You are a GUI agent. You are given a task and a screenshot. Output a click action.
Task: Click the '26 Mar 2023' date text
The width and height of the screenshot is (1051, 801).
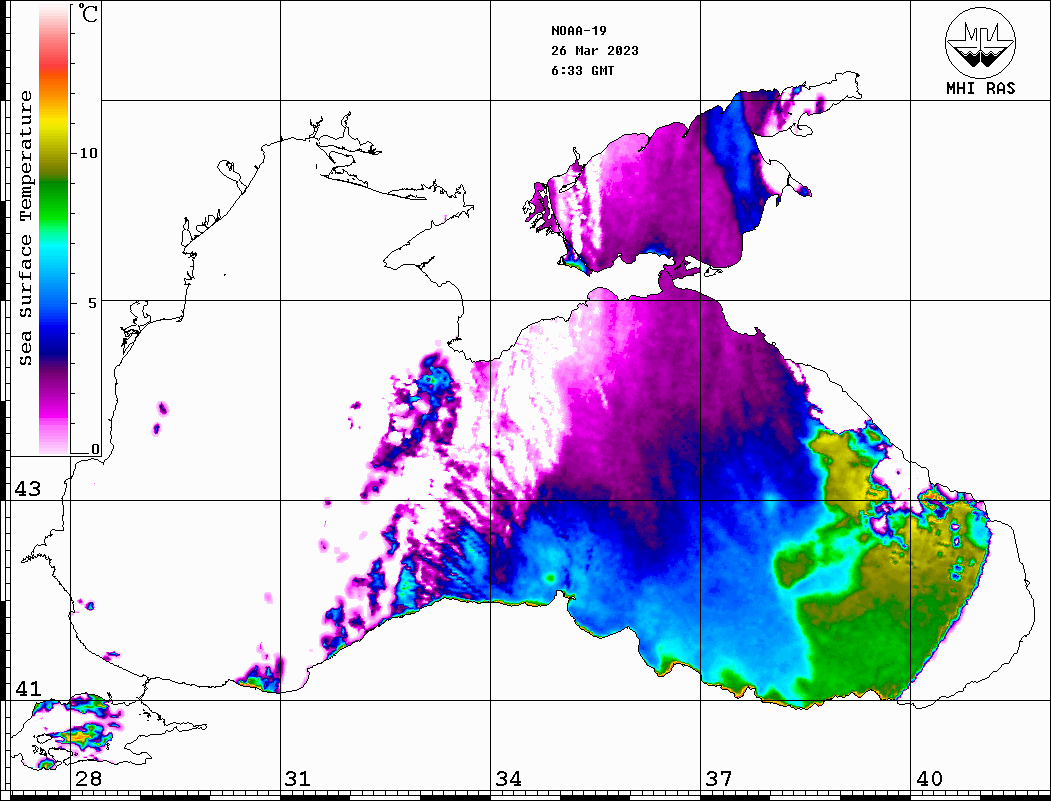pyautogui.click(x=595, y=51)
